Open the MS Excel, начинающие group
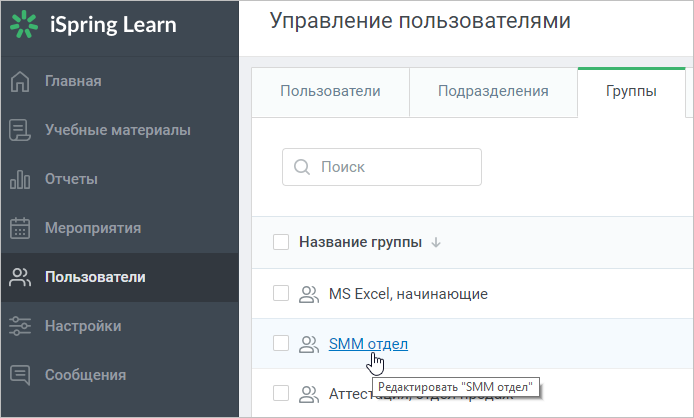 pyautogui.click(x=408, y=294)
